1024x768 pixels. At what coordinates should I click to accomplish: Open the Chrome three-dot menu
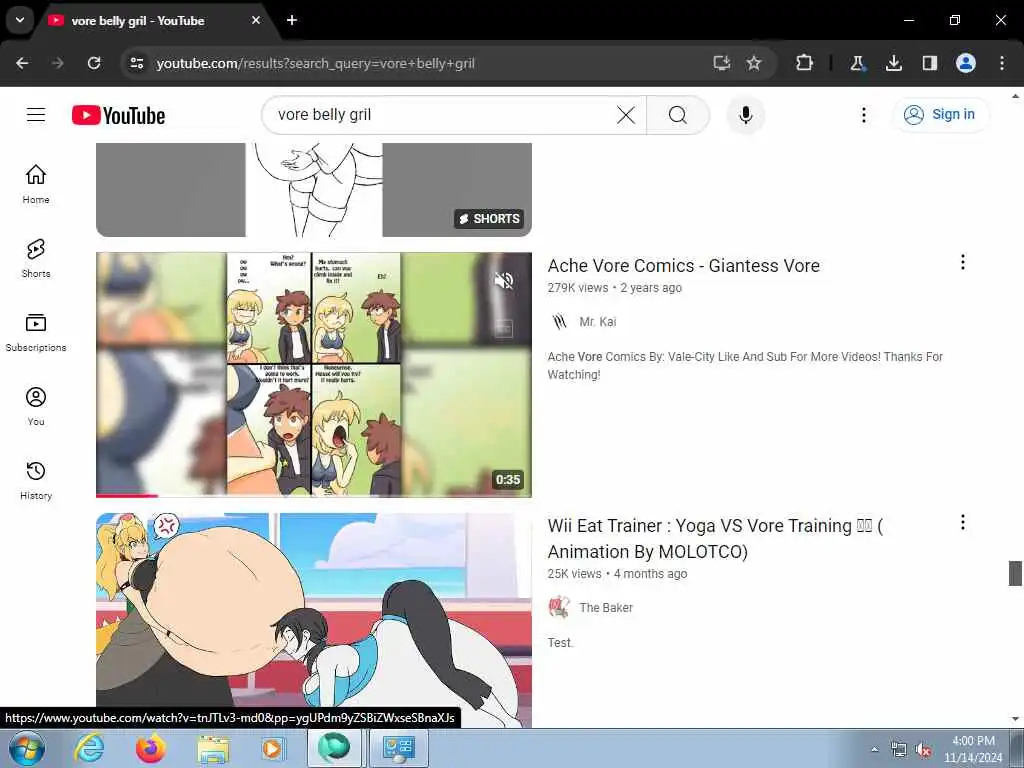coord(1002,63)
